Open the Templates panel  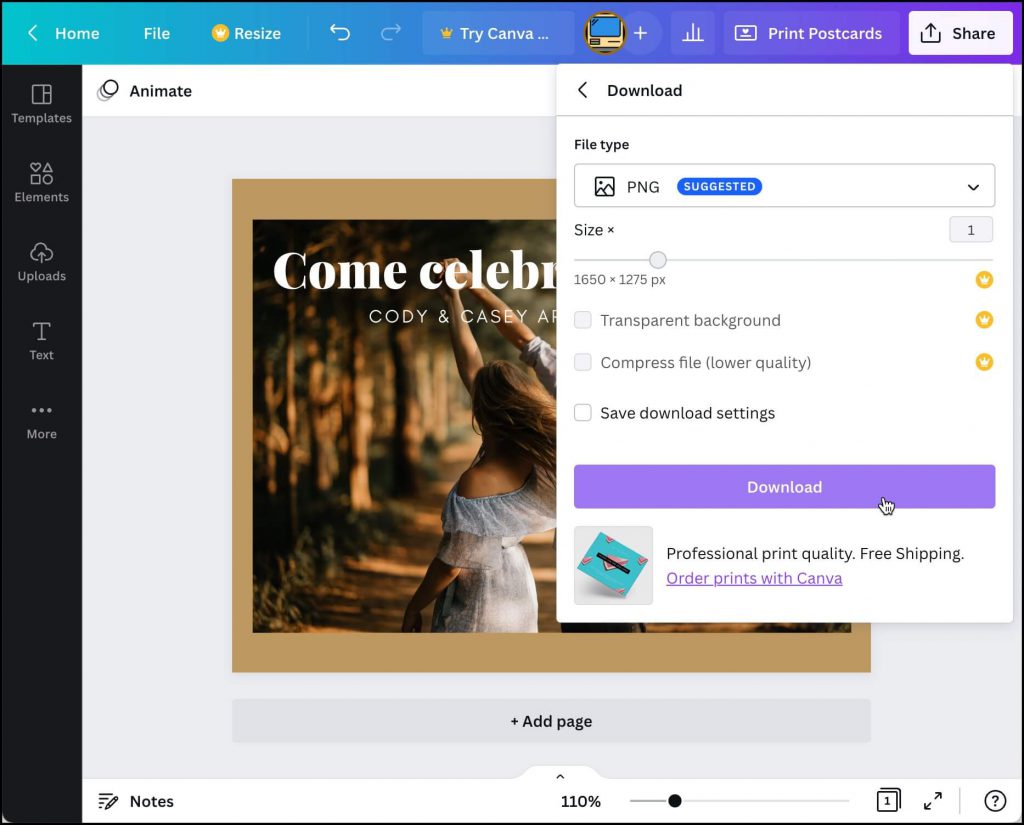(41, 104)
